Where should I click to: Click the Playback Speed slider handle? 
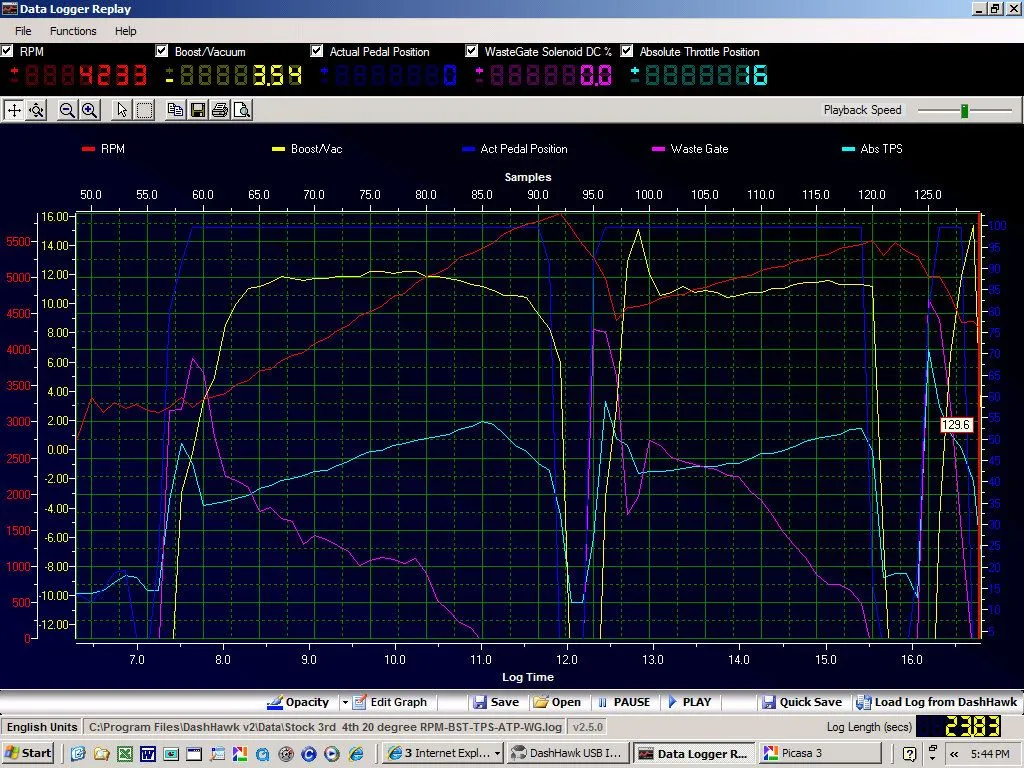point(964,110)
